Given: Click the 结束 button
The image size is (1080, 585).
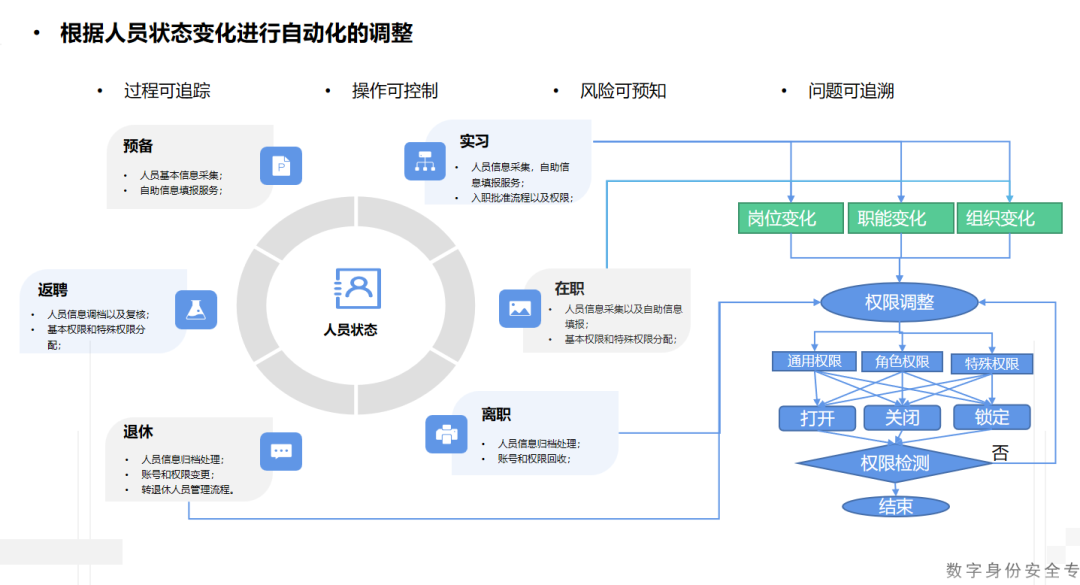Looking at the screenshot, I should [897, 506].
